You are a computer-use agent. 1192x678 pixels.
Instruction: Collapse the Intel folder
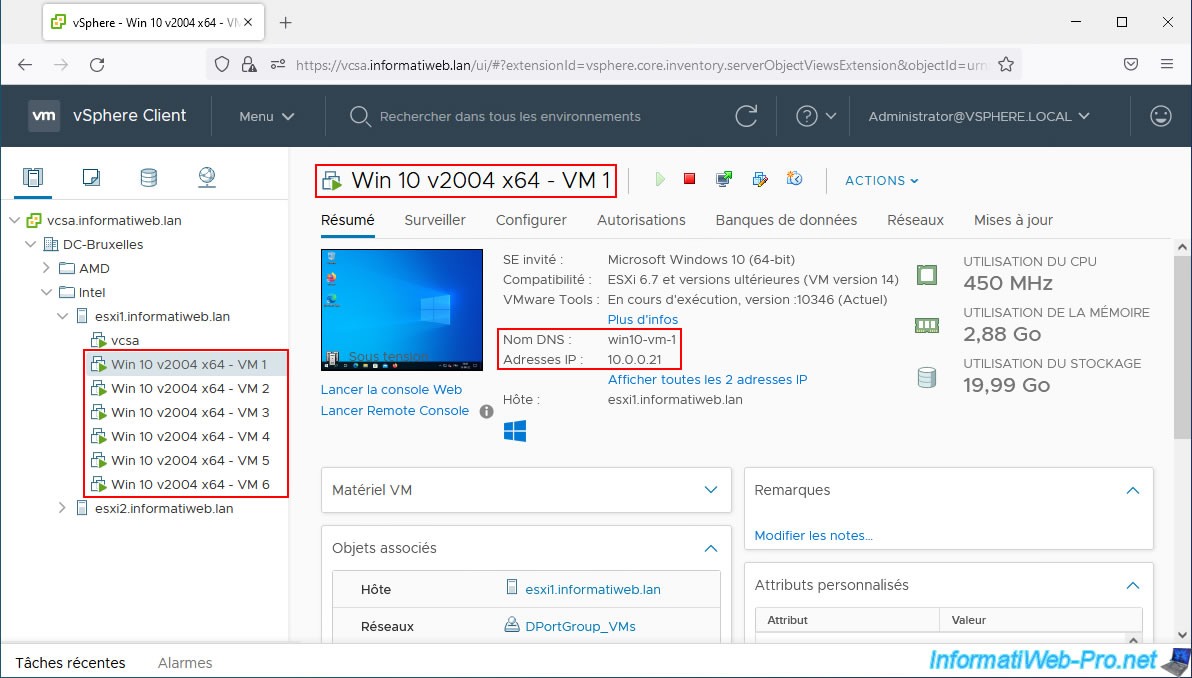(x=46, y=293)
